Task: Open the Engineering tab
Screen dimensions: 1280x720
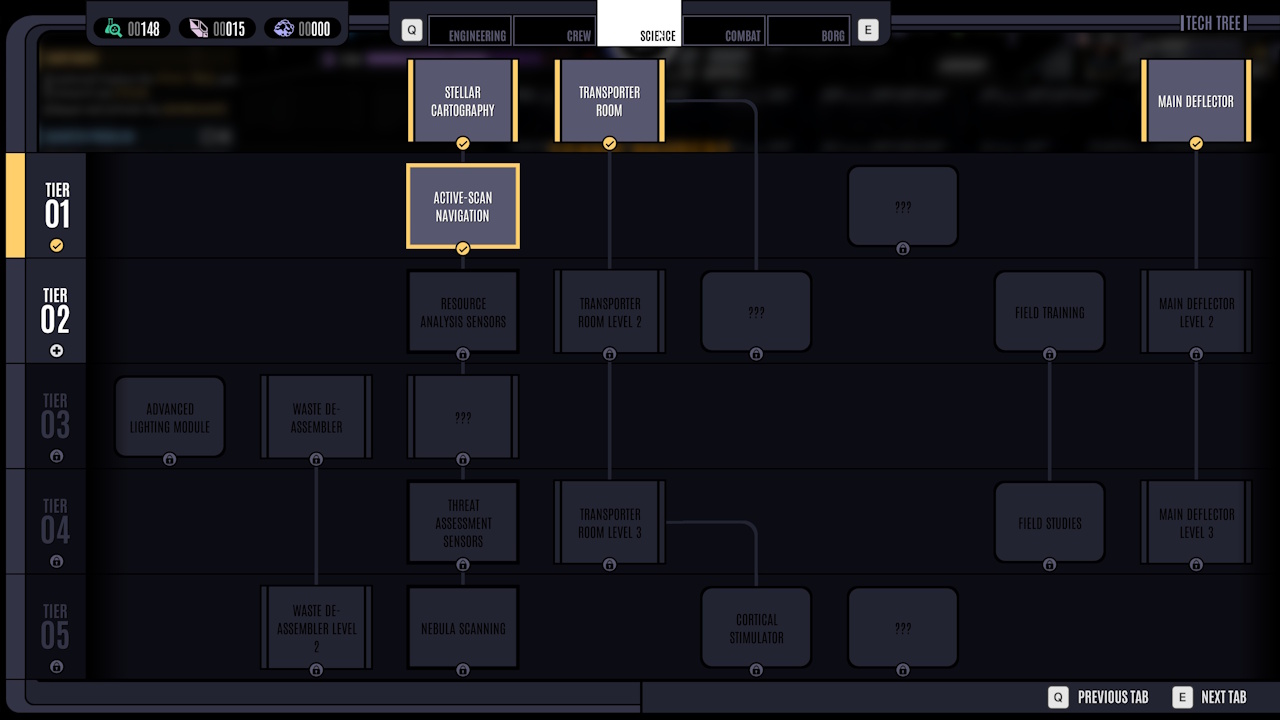Action: (x=470, y=31)
